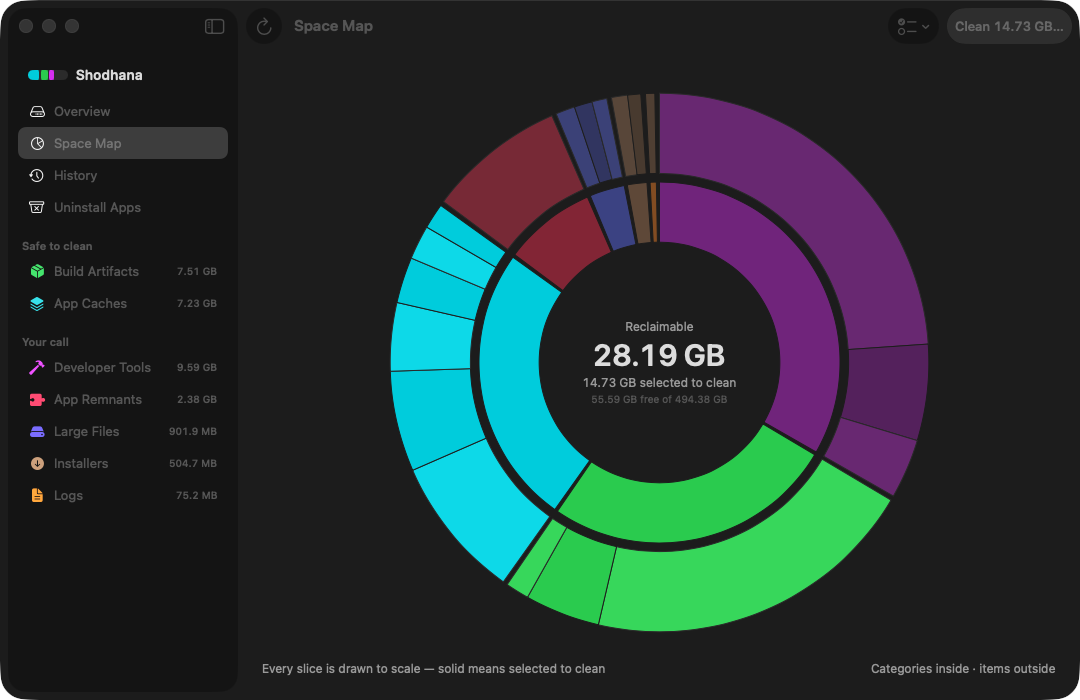This screenshot has height=700, width=1080.
Task: Open the Overview section
Action: click(123, 111)
